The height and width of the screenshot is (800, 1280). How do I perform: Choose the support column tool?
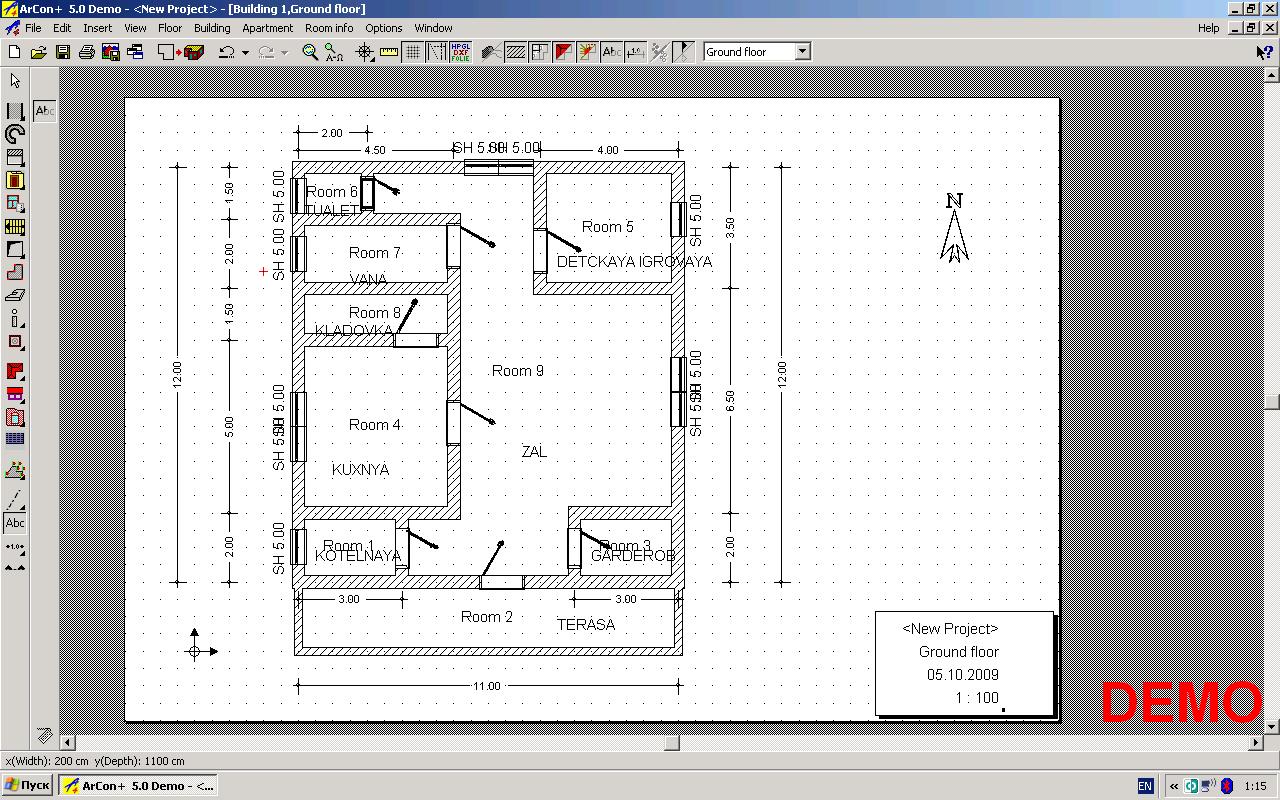click(15, 318)
